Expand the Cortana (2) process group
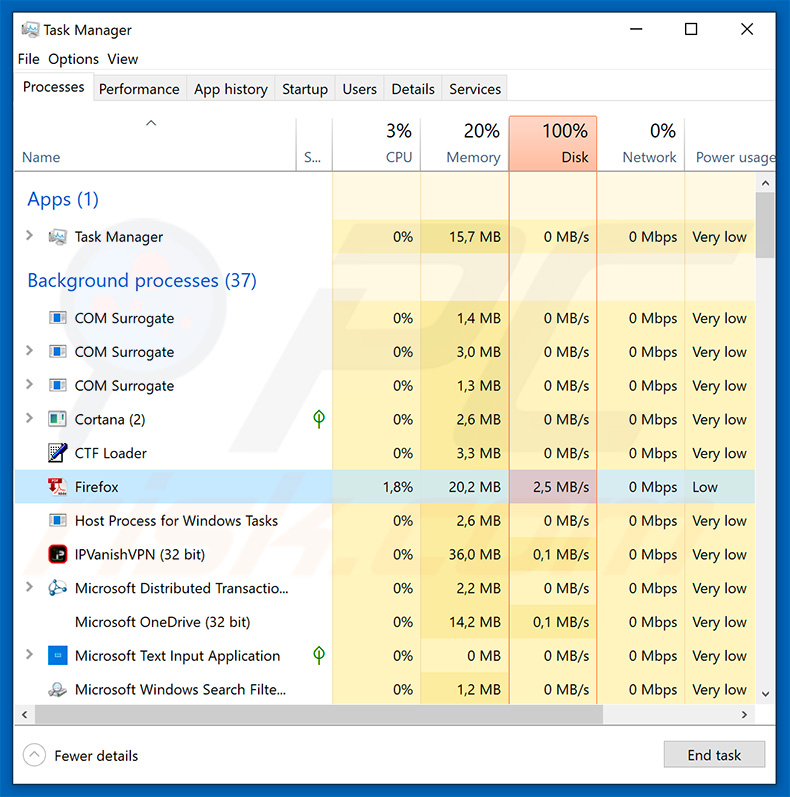The height and width of the screenshot is (797, 790). coord(29,418)
